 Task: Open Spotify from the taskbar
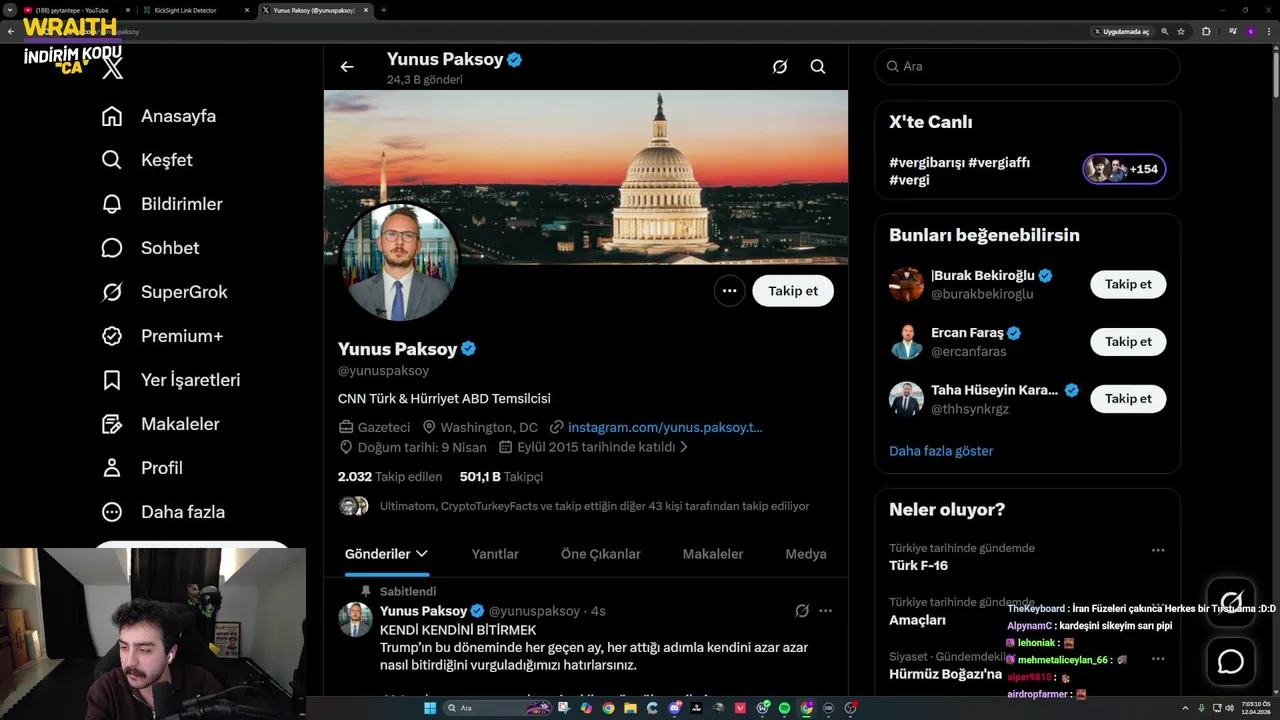click(x=784, y=708)
